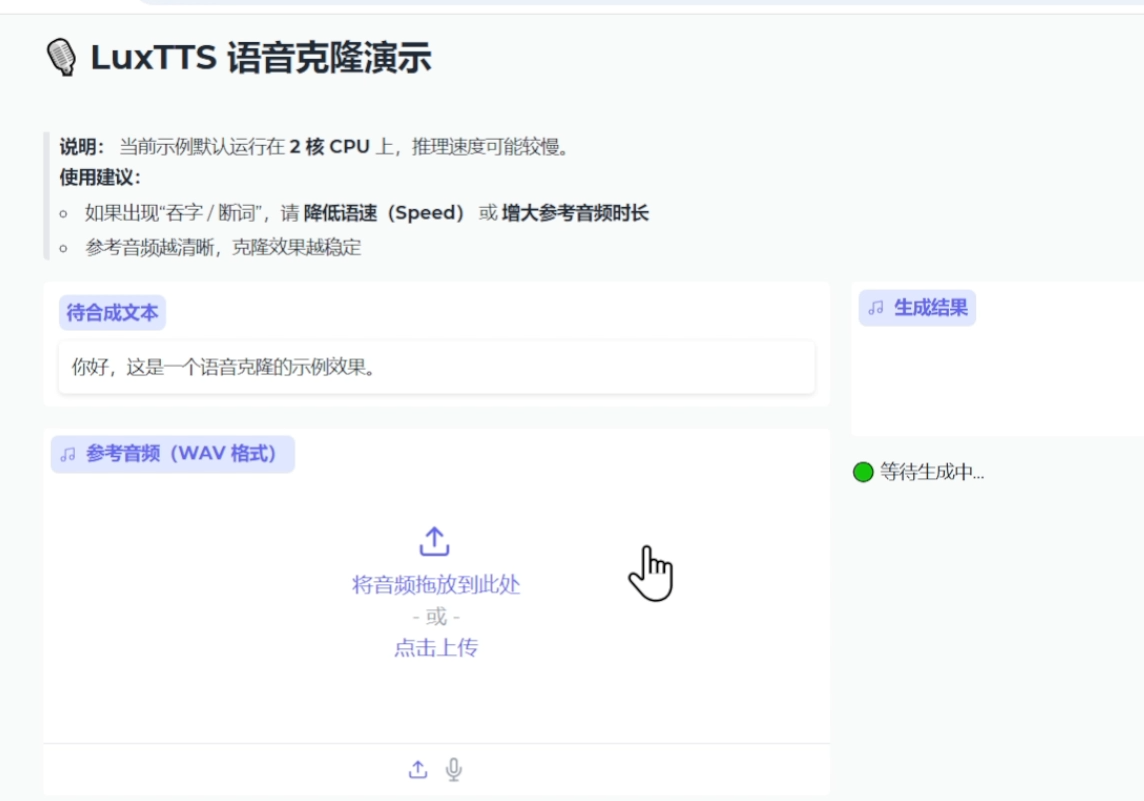Click the microphone emoji beside LuxTTS title

[61, 57]
